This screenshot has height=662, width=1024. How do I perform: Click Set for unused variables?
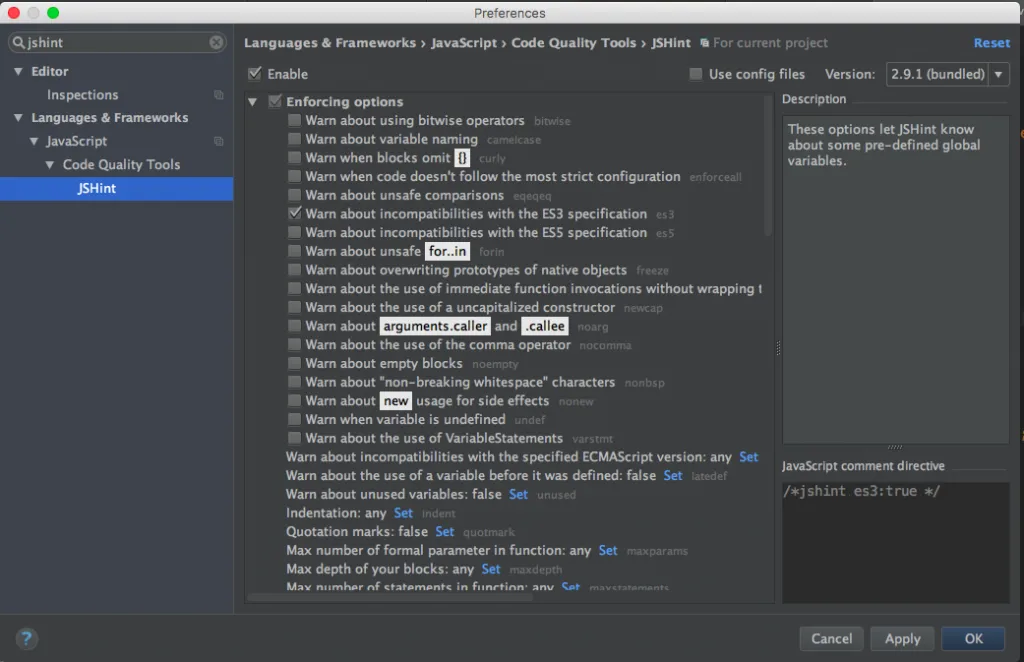518,494
